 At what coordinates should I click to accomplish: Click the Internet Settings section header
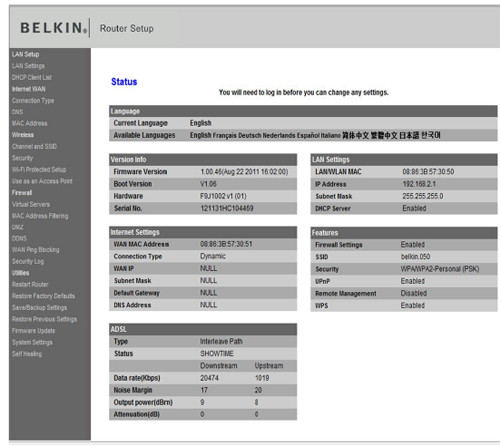(x=203, y=232)
